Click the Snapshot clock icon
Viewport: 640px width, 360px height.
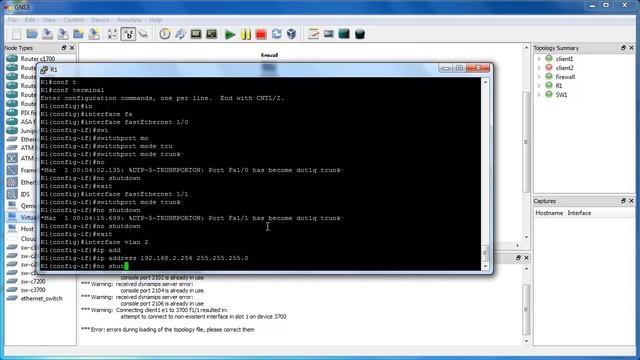click(164, 34)
